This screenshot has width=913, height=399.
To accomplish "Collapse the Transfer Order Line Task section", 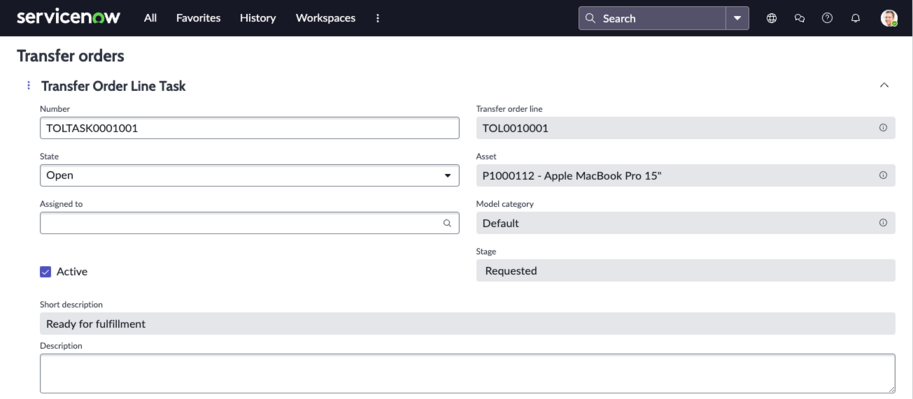I will (x=884, y=85).
